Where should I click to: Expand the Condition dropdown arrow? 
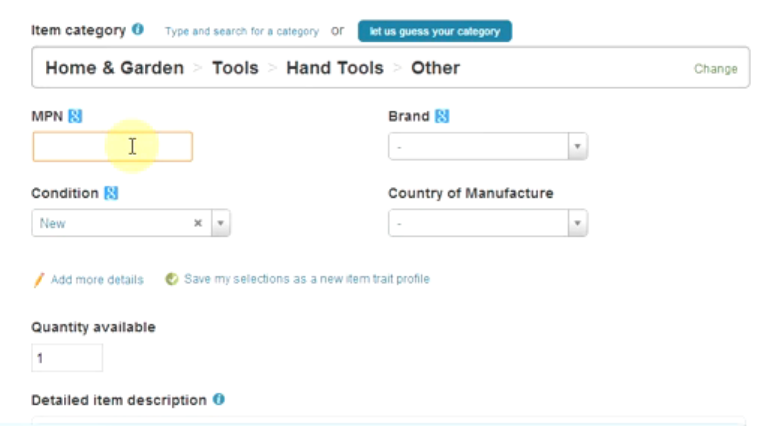point(220,223)
